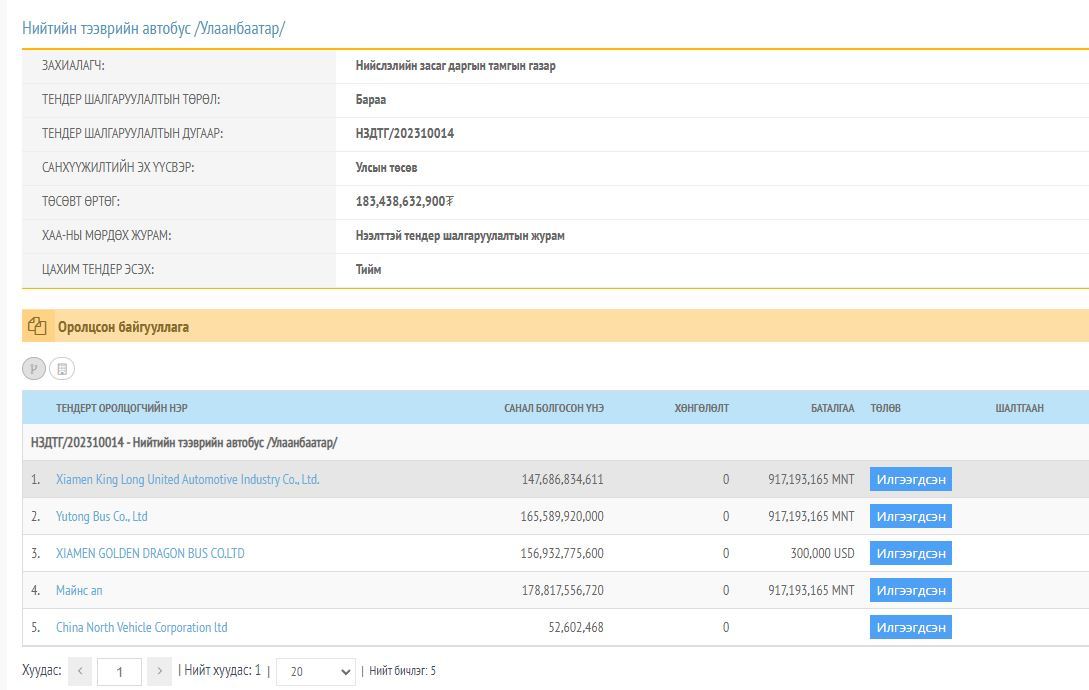This screenshot has width=1089, height=690.
Task: Click Илгээгдсэн status button for Xiamen King Long
Action: 910,480
